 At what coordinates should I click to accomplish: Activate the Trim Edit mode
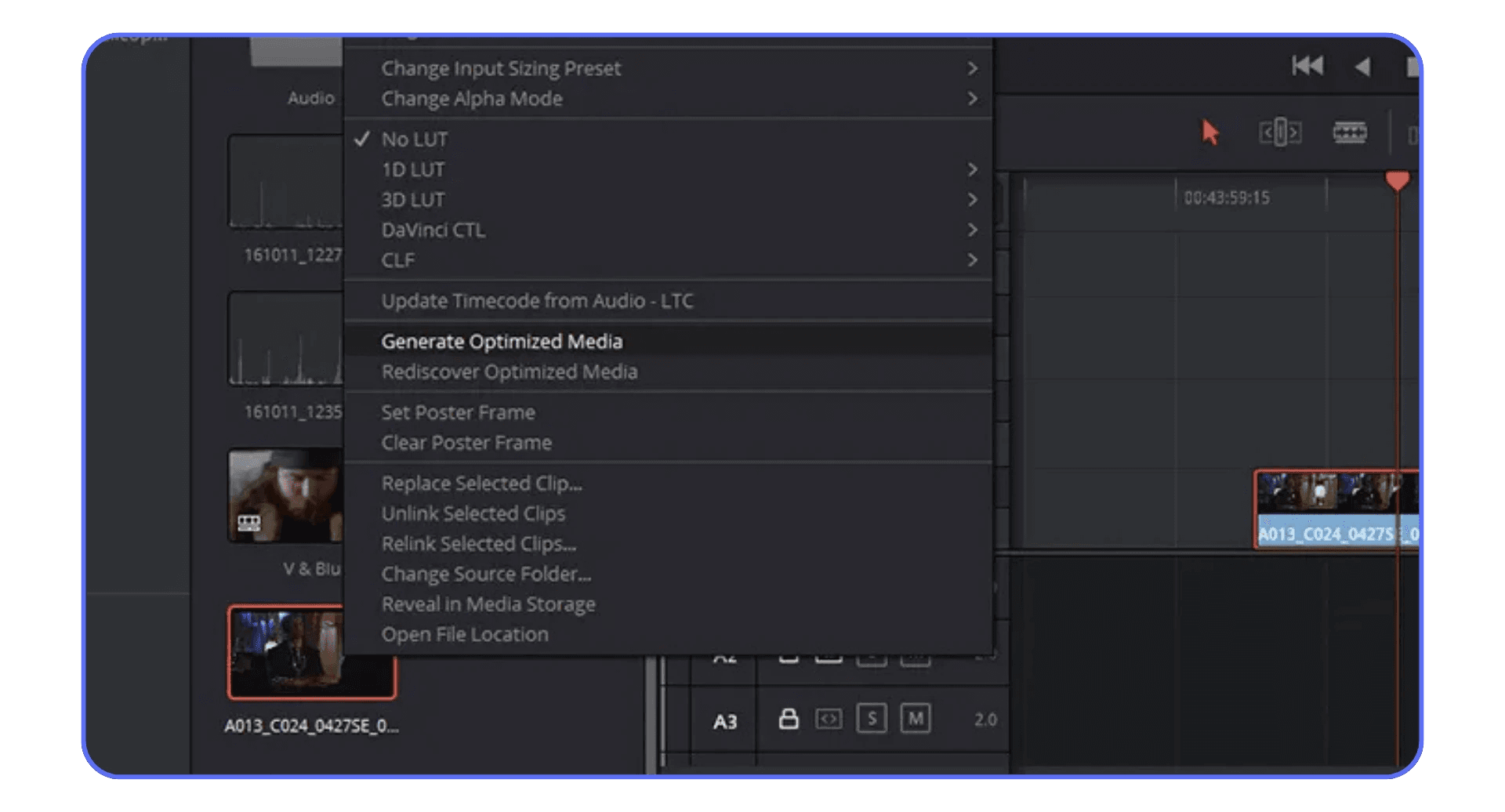[1281, 132]
